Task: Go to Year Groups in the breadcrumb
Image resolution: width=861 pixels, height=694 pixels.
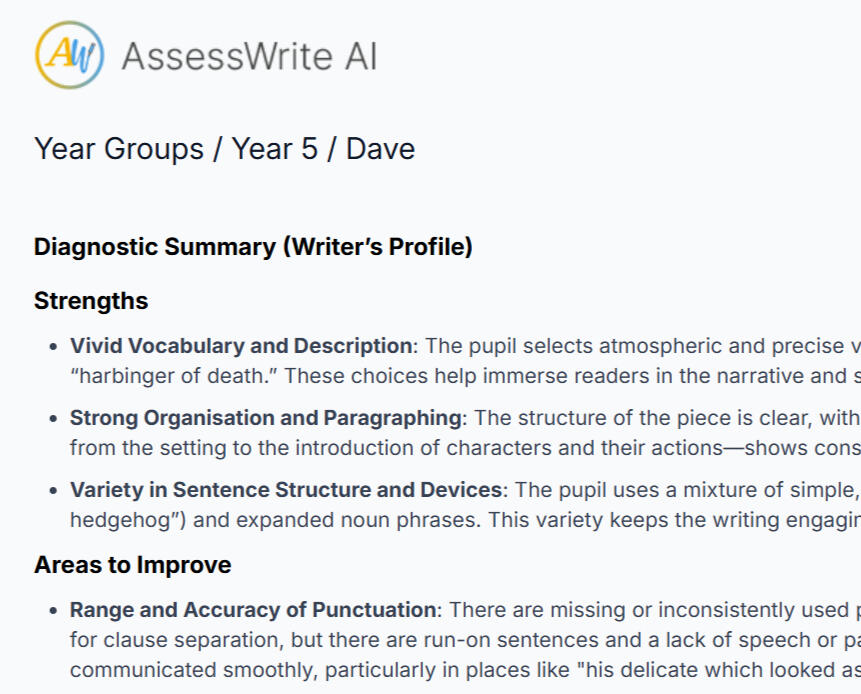Action: click(x=119, y=149)
